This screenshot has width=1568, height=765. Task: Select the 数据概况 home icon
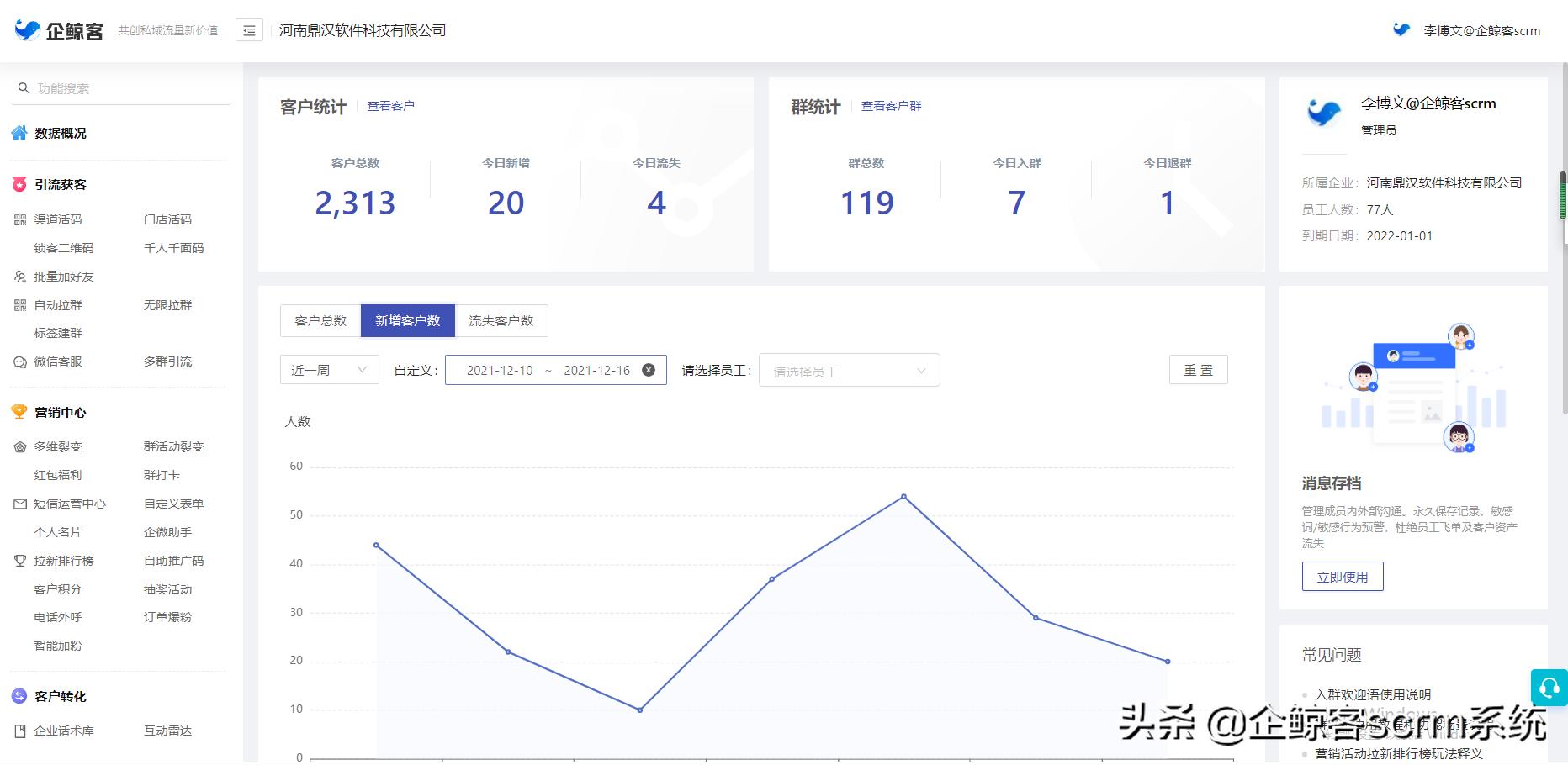click(19, 133)
